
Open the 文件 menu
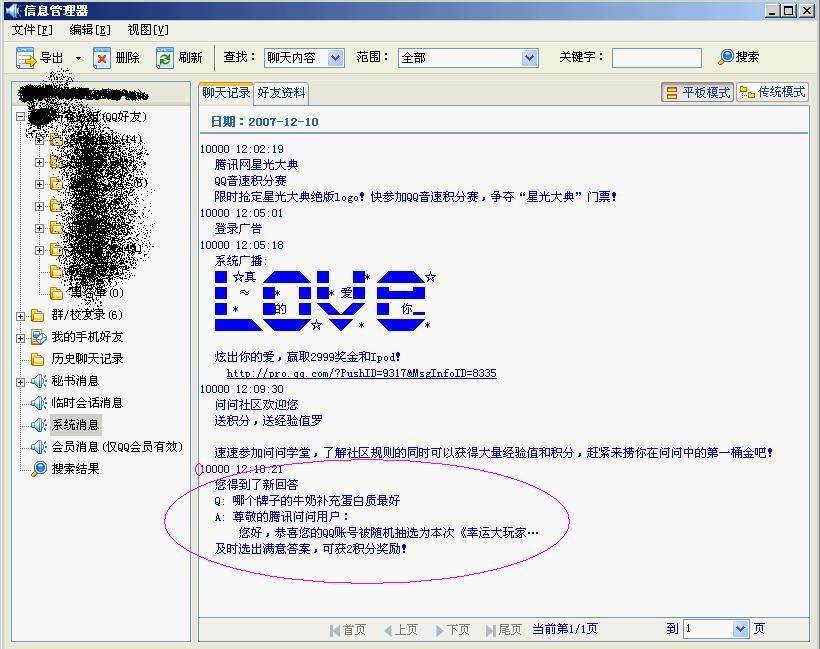pos(31,30)
